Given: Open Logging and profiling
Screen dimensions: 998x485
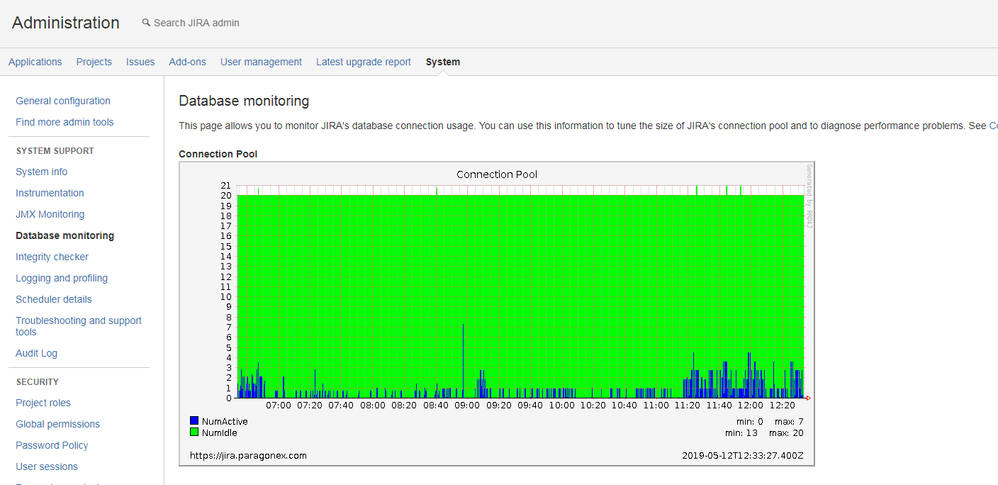Looking at the screenshot, I should click(62, 278).
